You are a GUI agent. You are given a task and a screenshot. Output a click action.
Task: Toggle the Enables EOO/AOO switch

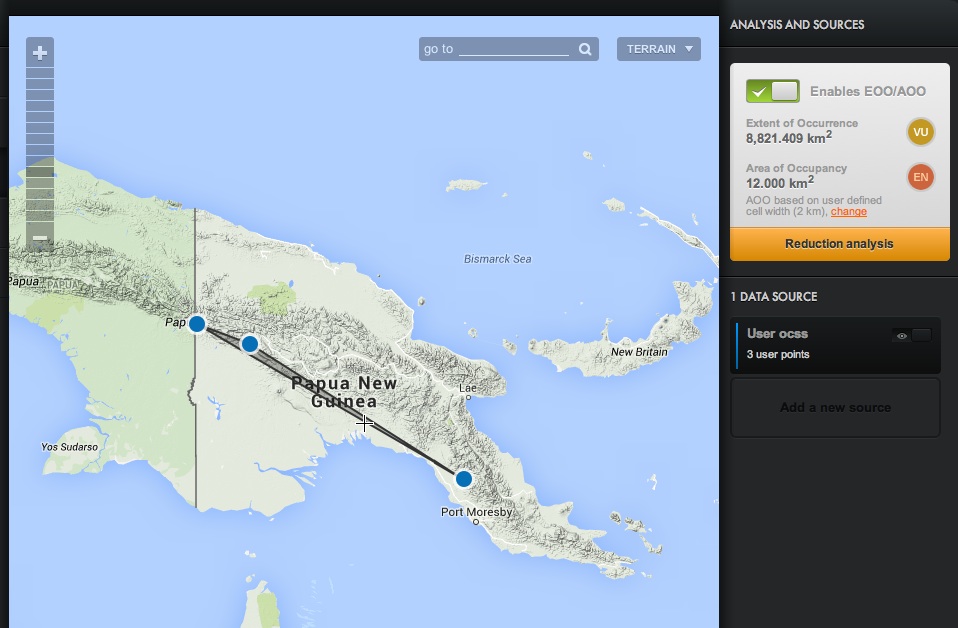pyautogui.click(x=772, y=91)
